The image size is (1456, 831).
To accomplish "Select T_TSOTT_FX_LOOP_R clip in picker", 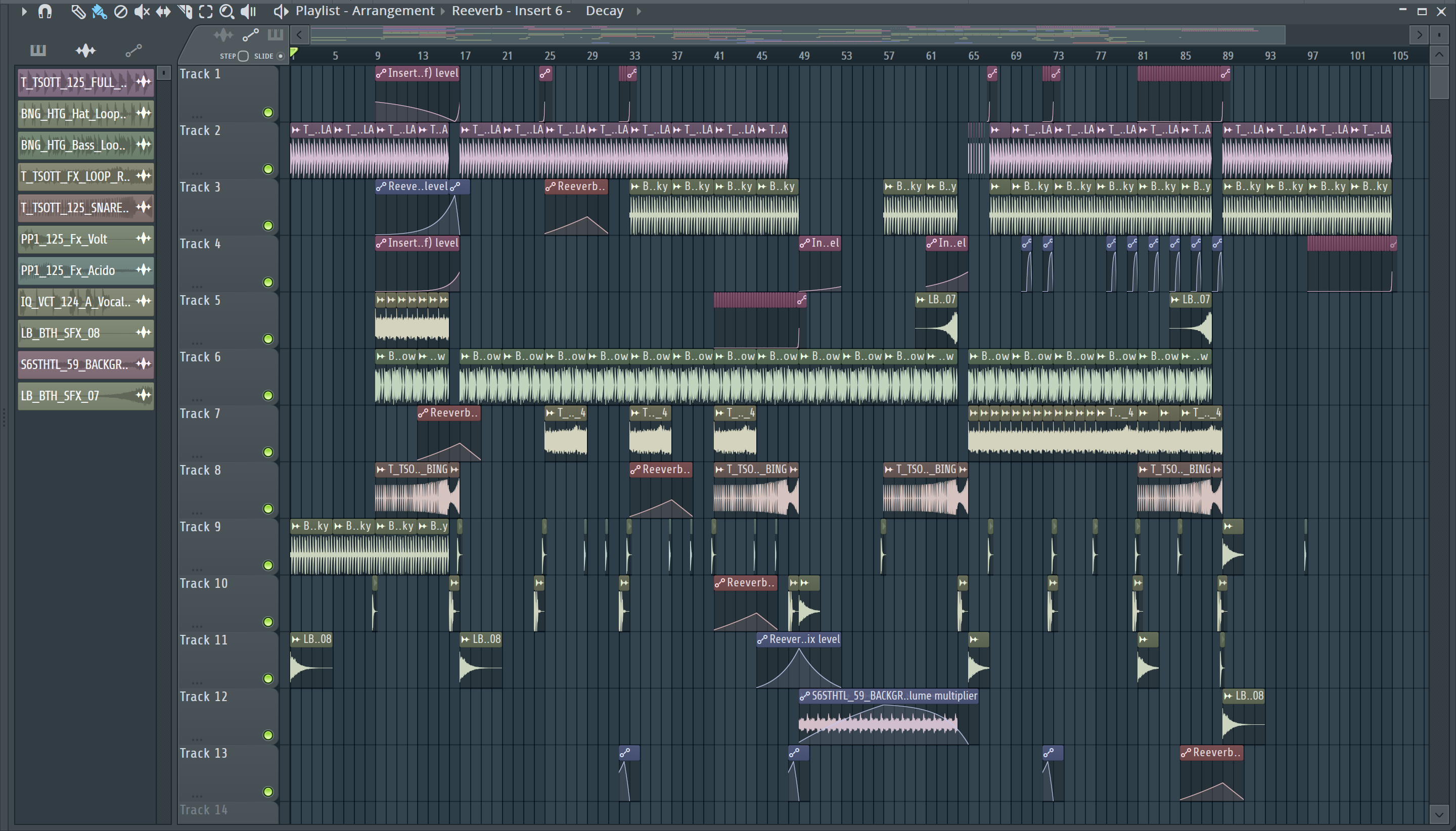I will click(85, 176).
